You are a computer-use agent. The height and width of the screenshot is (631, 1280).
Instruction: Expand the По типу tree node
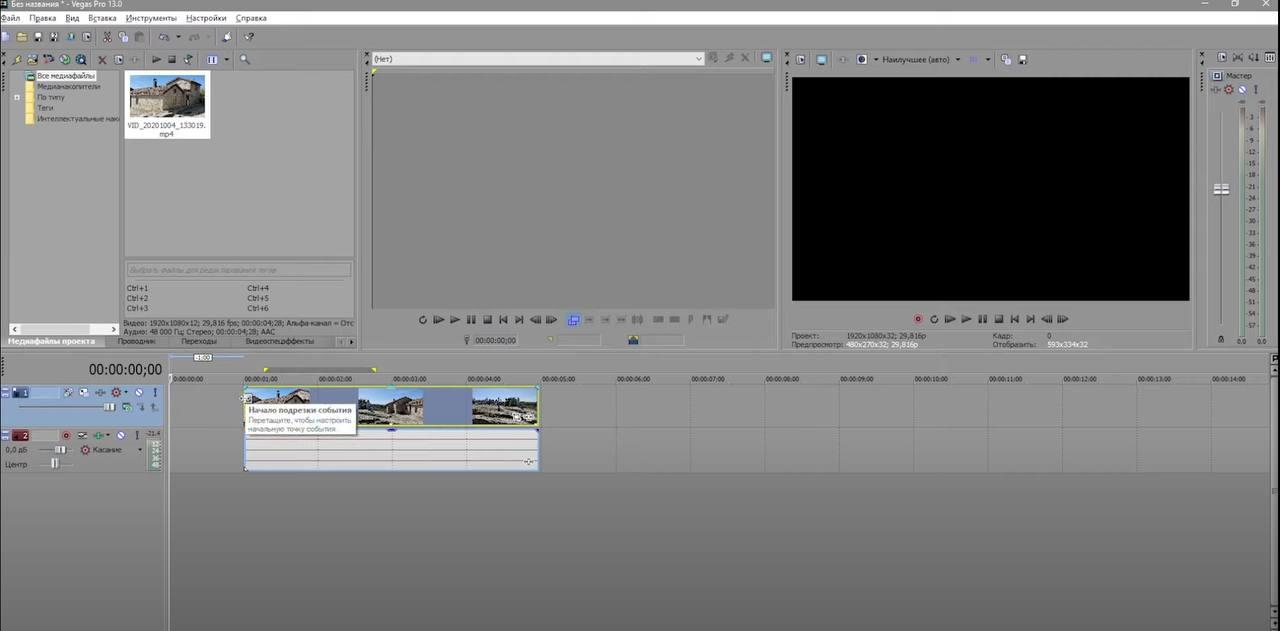17,97
